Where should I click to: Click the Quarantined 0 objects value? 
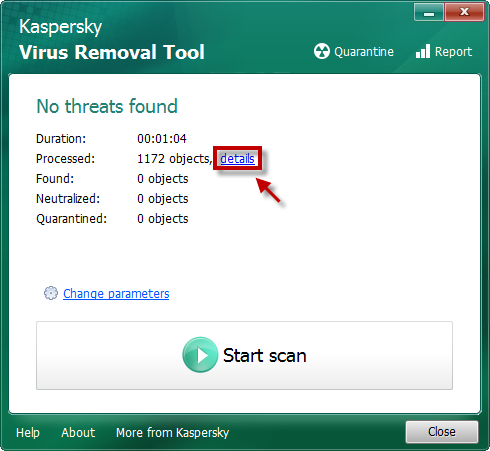[x=163, y=219]
